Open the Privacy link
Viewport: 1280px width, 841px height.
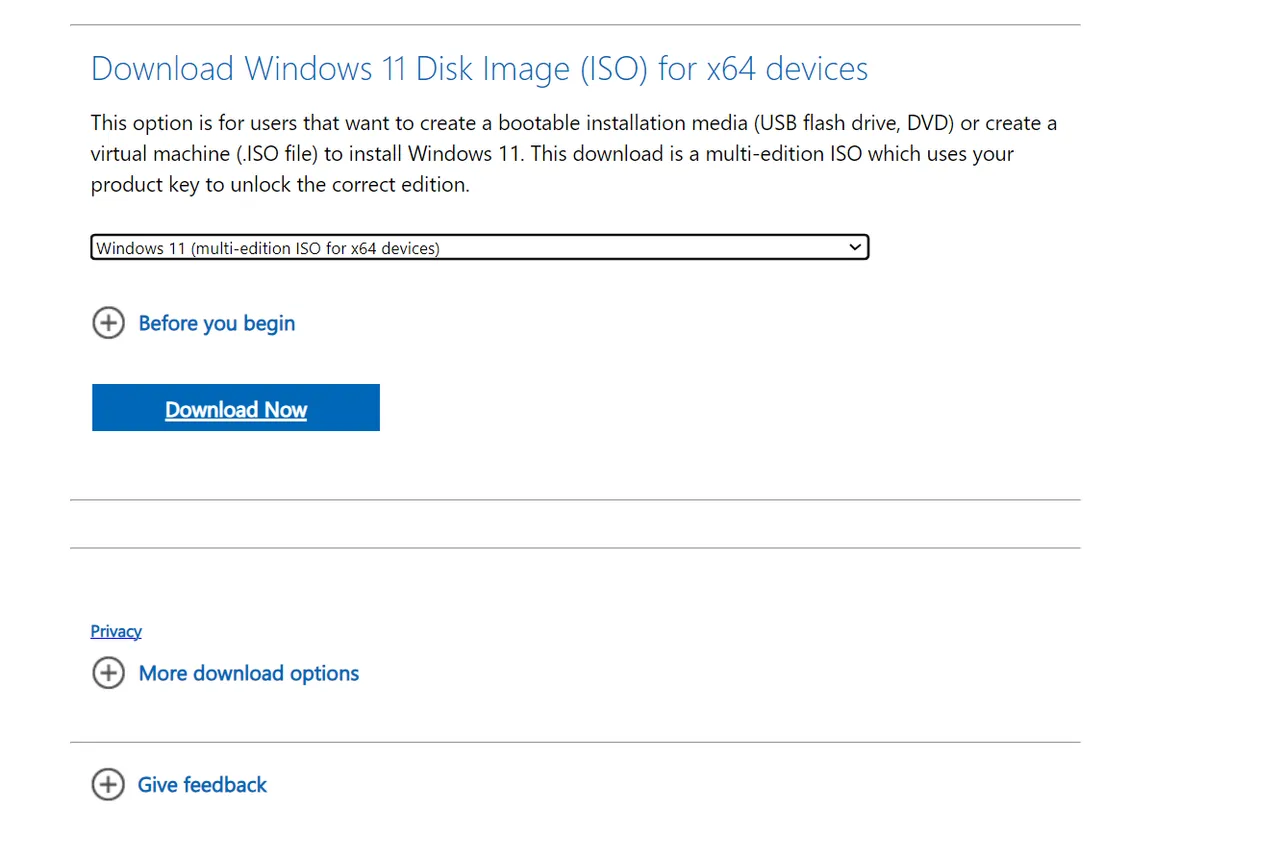[x=116, y=631]
